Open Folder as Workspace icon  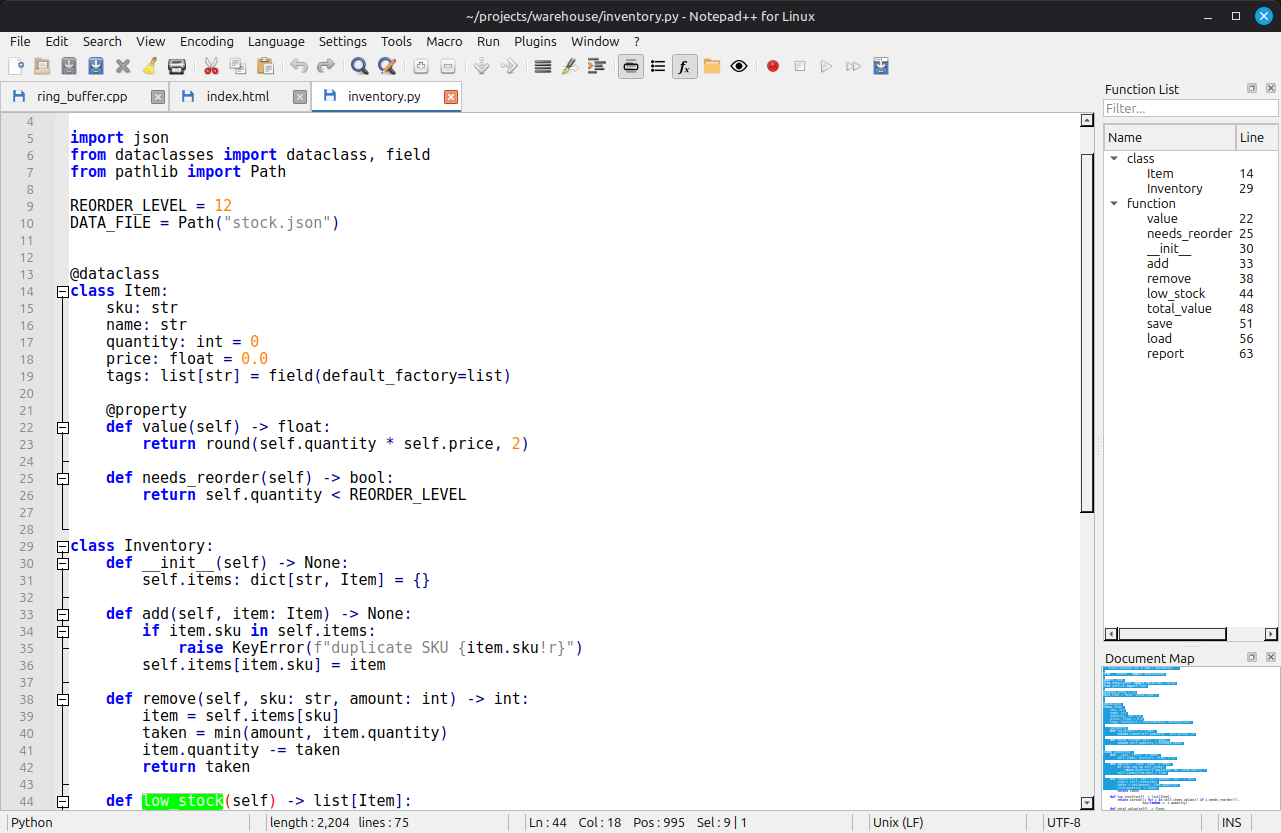(x=712, y=66)
